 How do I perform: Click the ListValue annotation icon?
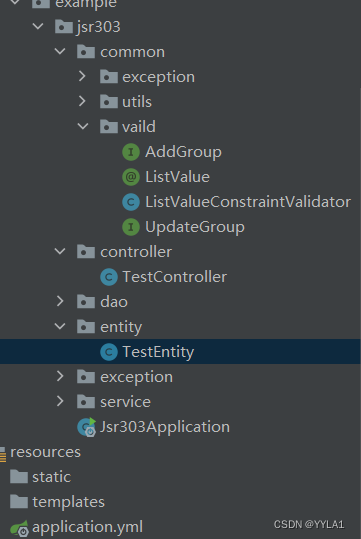click(x=131, y=177)
